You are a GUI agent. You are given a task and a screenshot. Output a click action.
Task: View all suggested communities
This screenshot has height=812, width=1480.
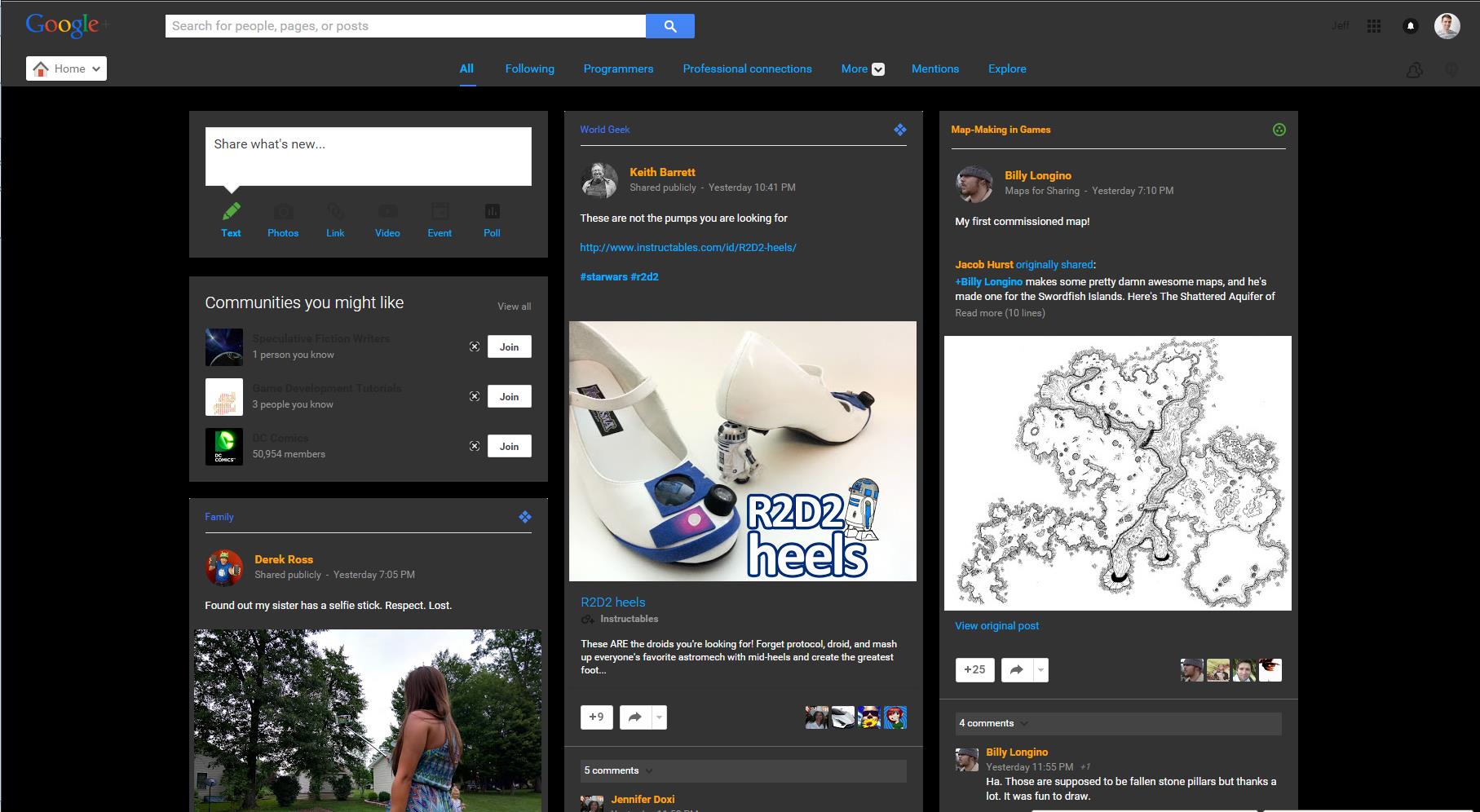point(515,307)
